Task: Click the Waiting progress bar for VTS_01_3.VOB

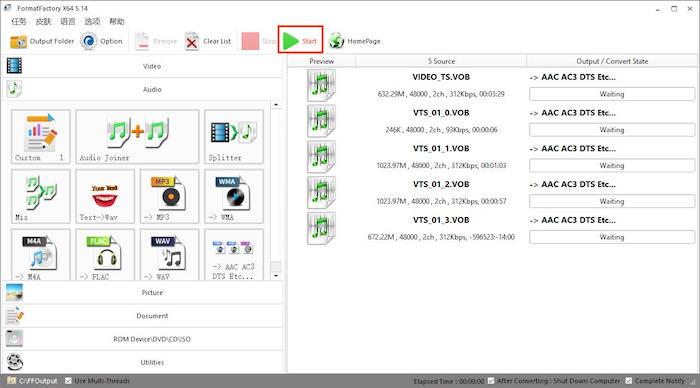Action: pos(612,237)
